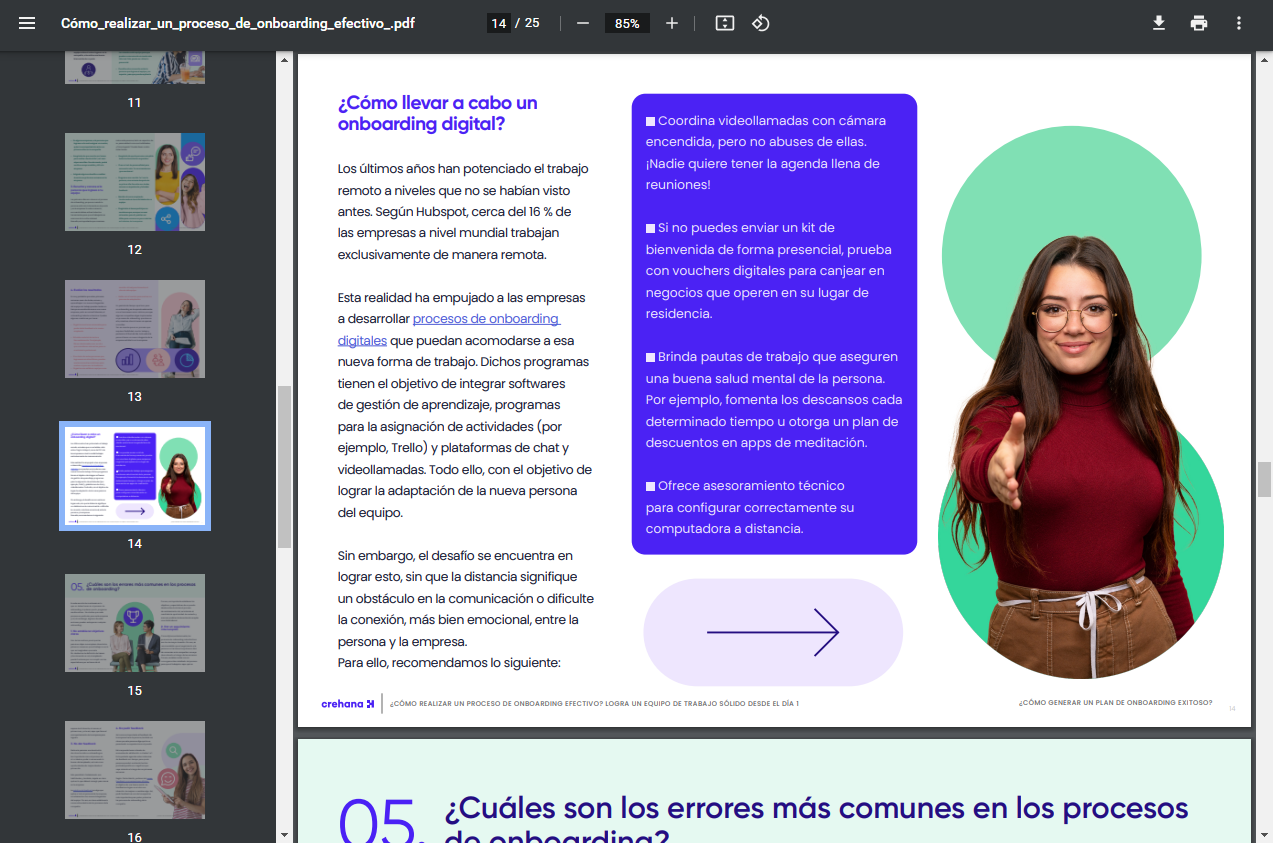Select page 16 thumbnail in sidebar
This screenshot has height=843, width=1273.
pos(135,770)
